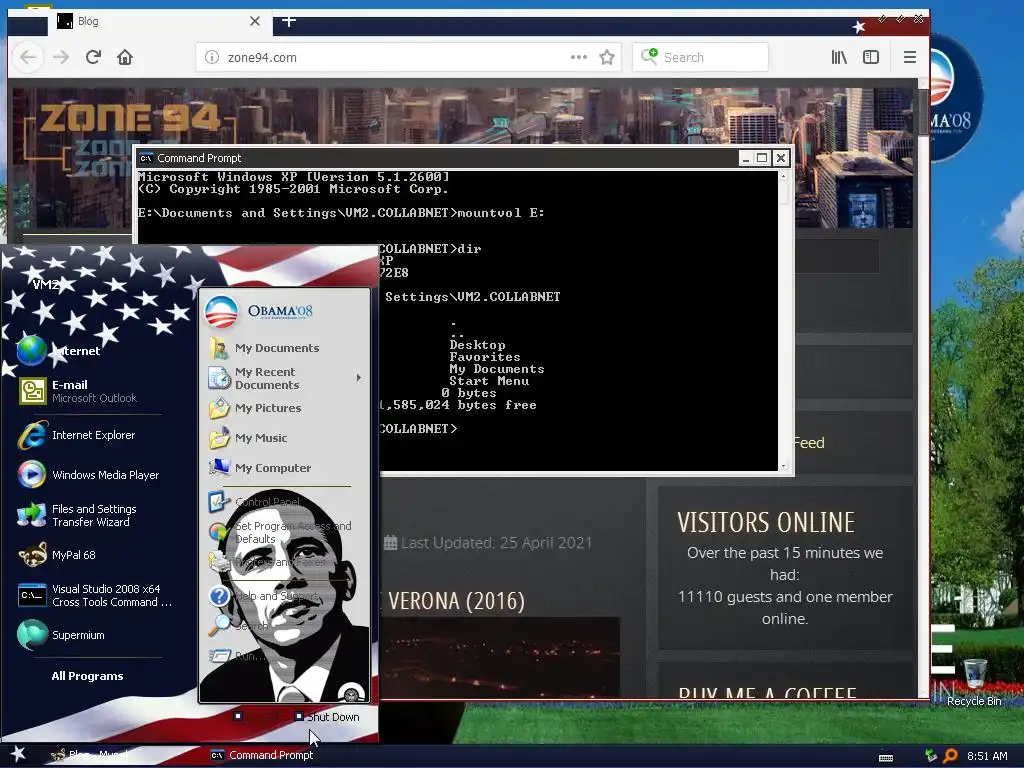
Task: Launch Supermium from Start menu
Action: pos(61,635)
